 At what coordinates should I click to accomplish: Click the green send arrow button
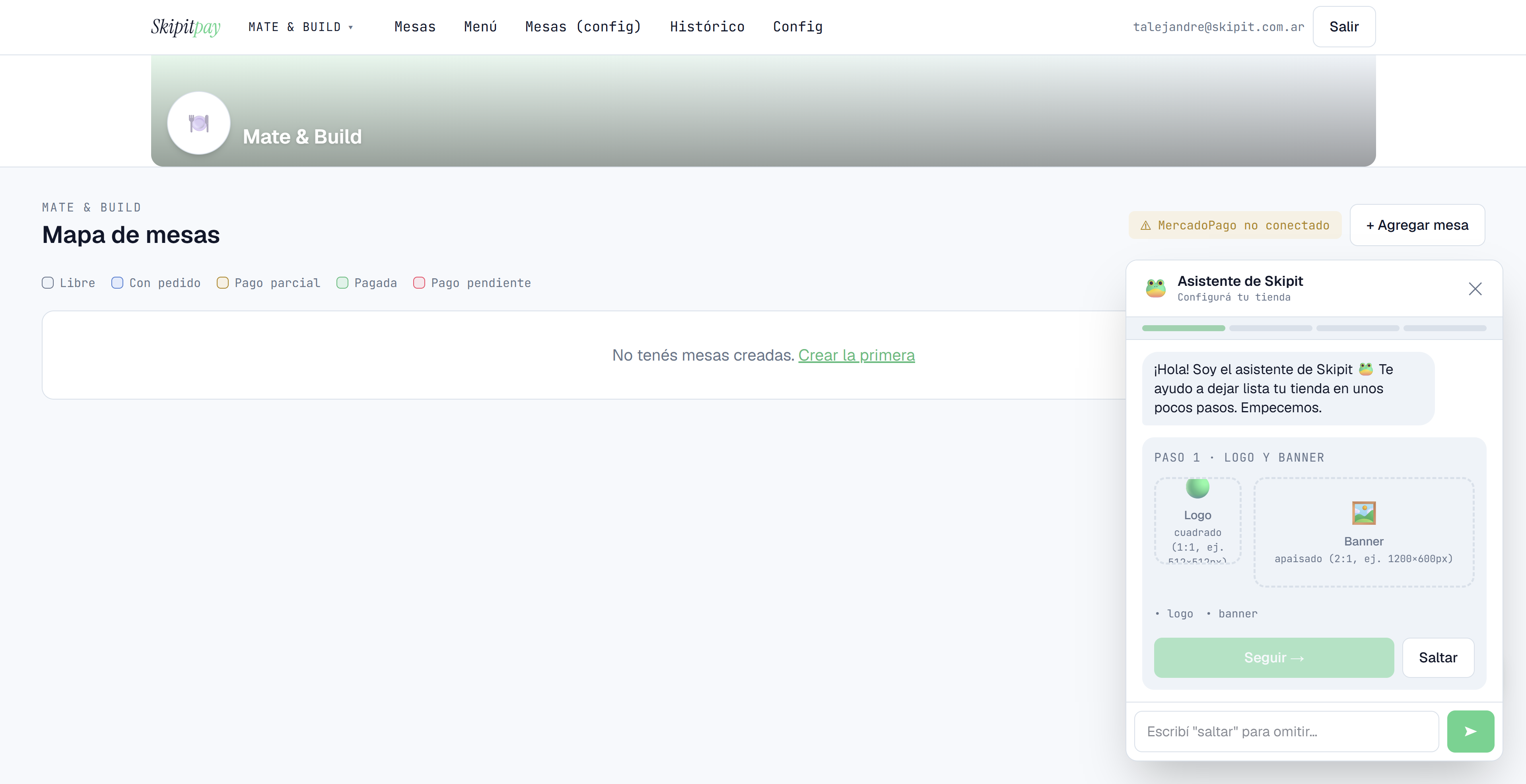1470,732
